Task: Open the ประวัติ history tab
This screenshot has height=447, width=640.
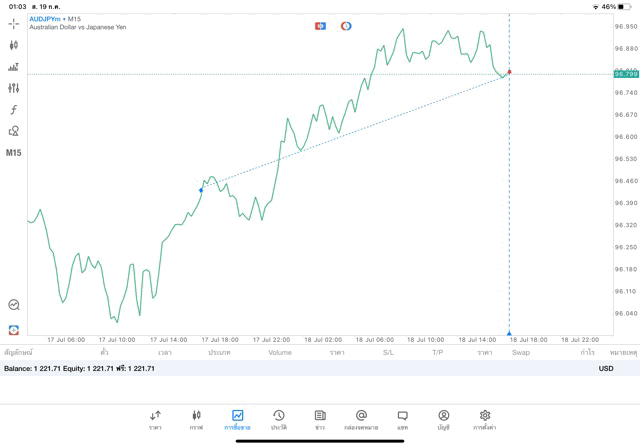Action: 278,419
